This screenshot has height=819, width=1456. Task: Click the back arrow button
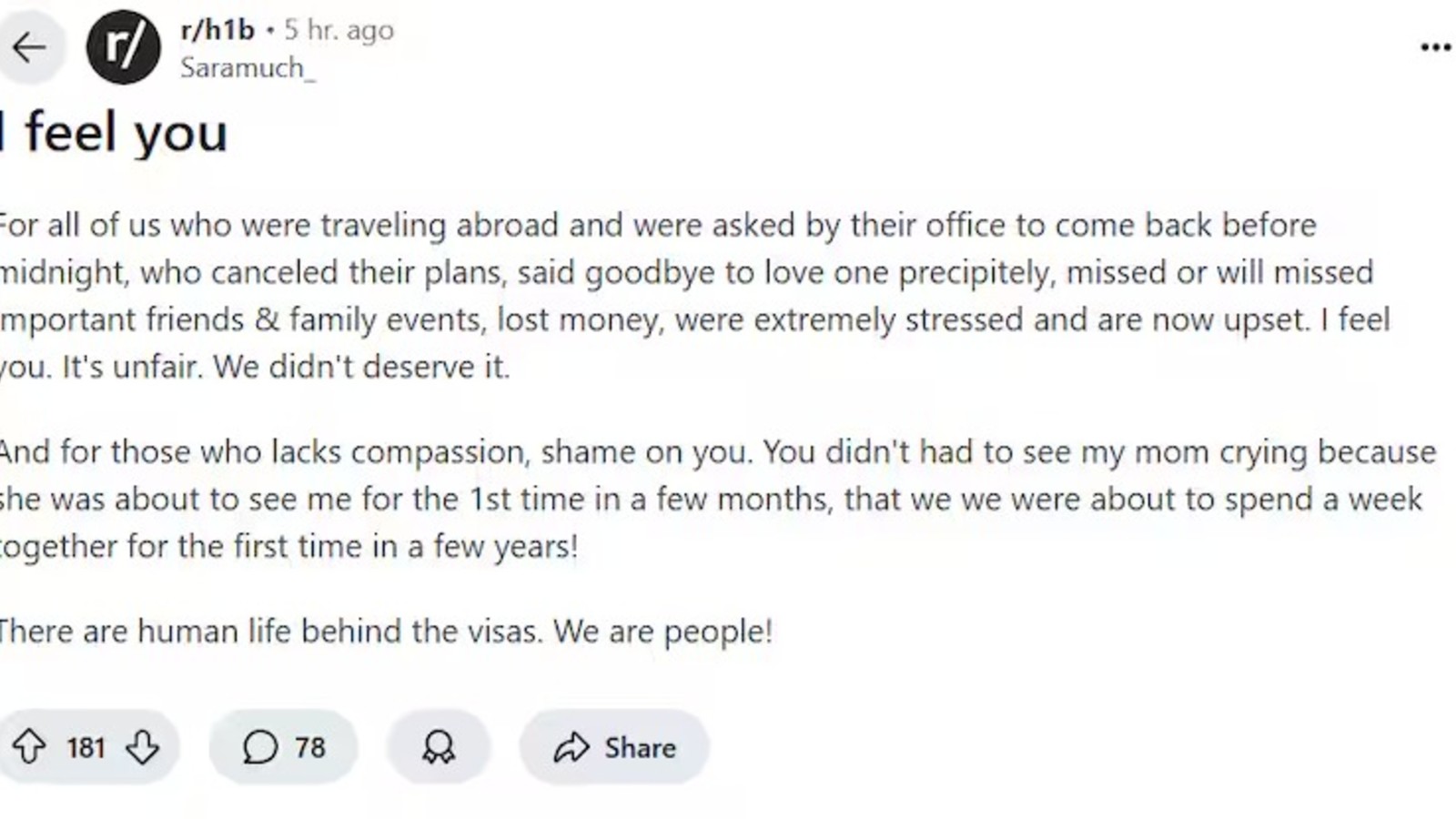(29, 47)
